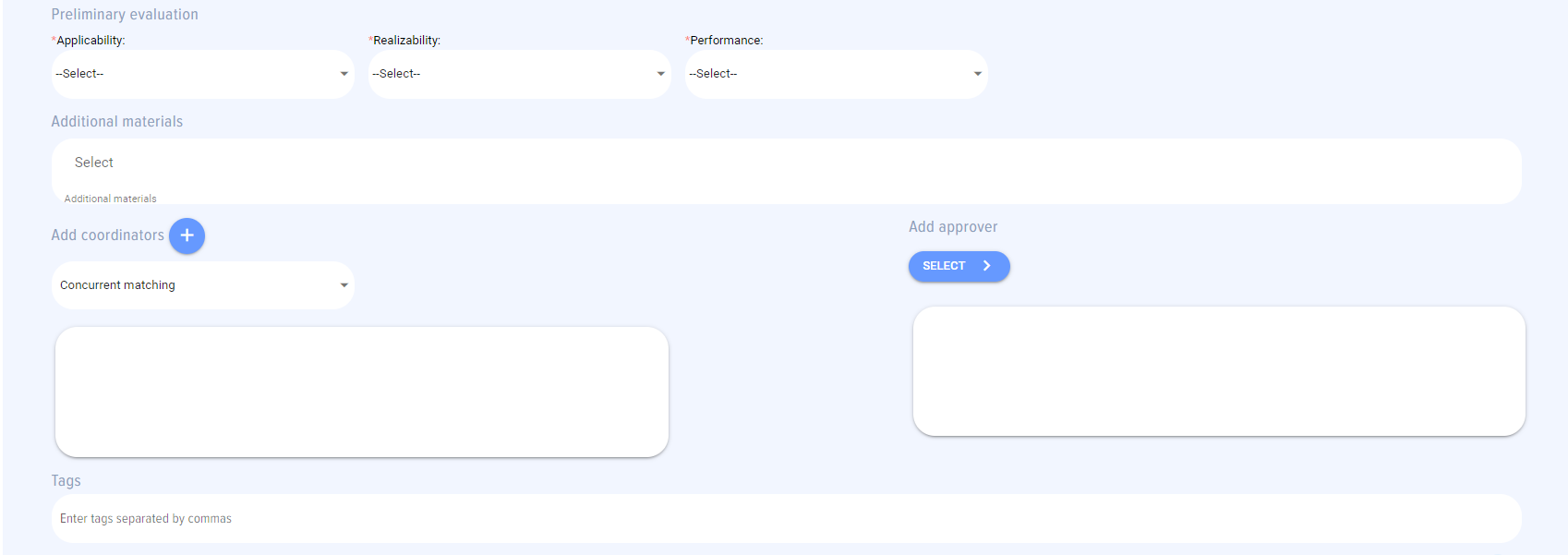
Task: Open the Performance --Select-- combo box
Action: [827, 74]
